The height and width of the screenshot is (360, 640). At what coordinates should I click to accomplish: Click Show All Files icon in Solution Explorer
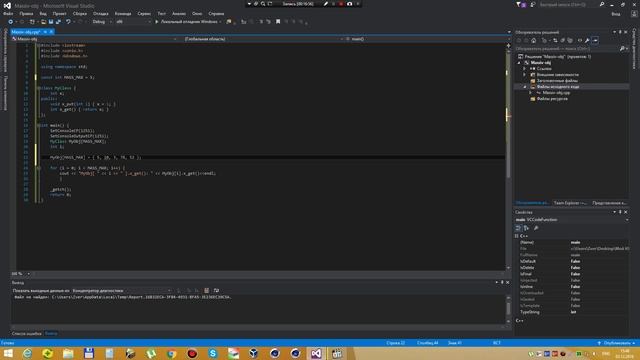(x=570, y=40)
